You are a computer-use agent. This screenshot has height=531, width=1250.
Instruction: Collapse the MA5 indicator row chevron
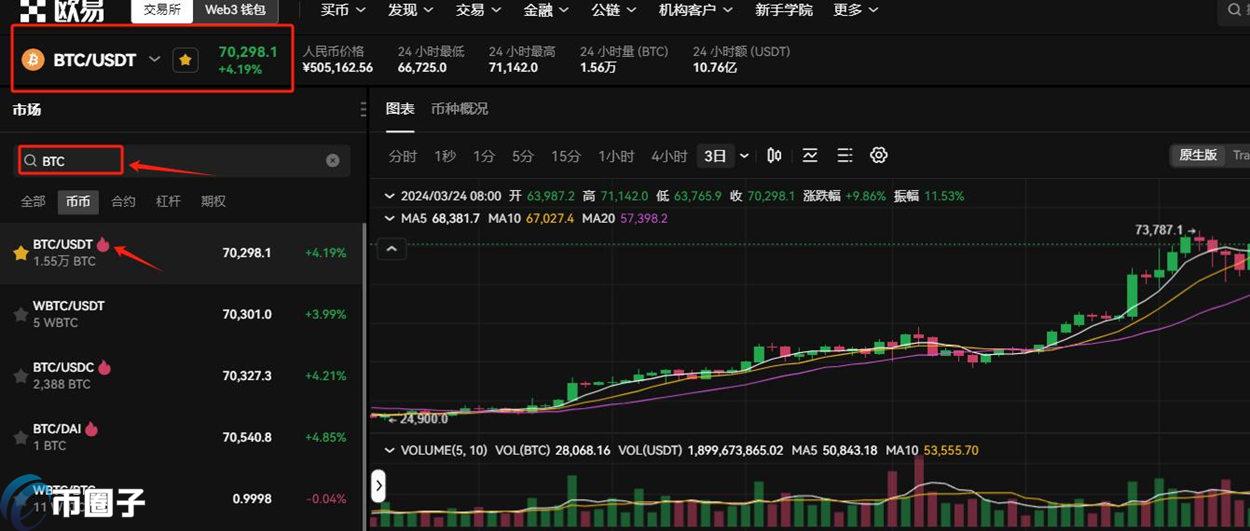390,218
